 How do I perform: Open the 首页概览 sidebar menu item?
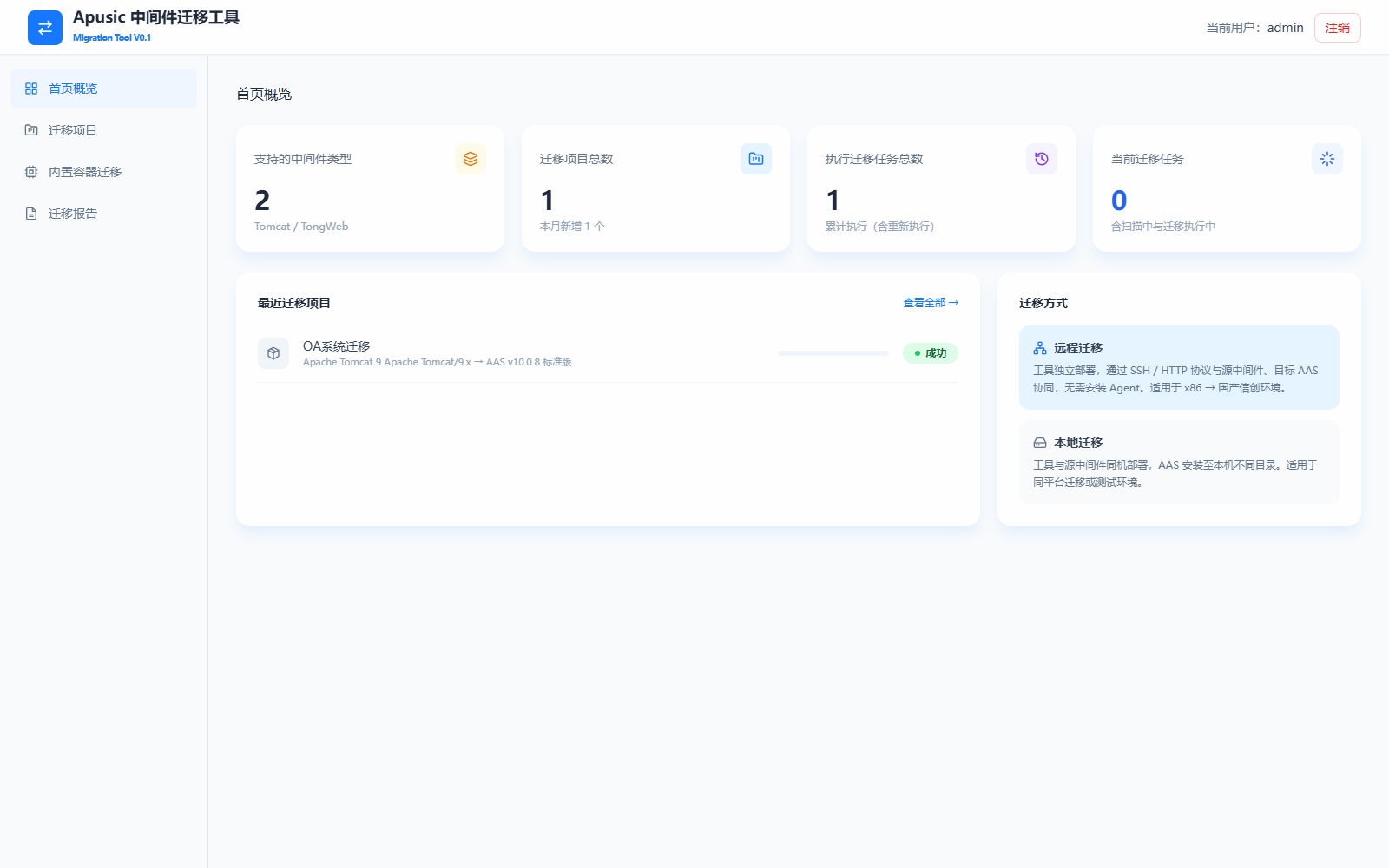(x=104, y=89)
